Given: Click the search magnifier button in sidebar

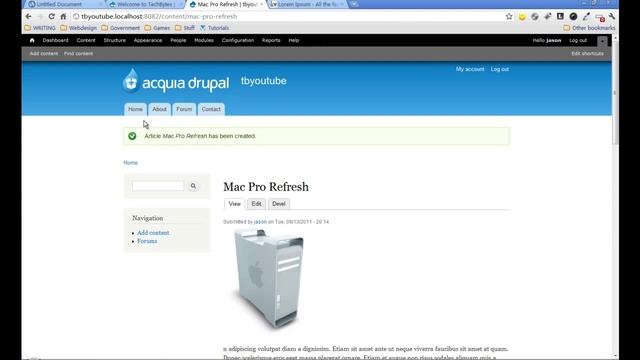Looking at the screenshot, I should pyautogui.click(x=193, y=186).
